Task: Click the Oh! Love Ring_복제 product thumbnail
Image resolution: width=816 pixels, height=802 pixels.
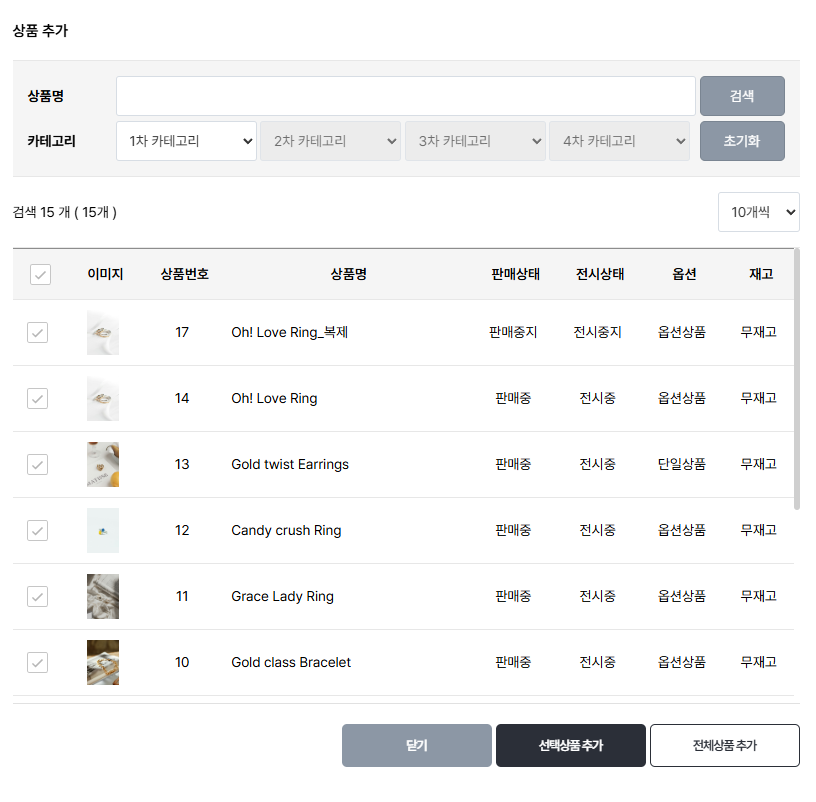Action: [x=103, y=333]
